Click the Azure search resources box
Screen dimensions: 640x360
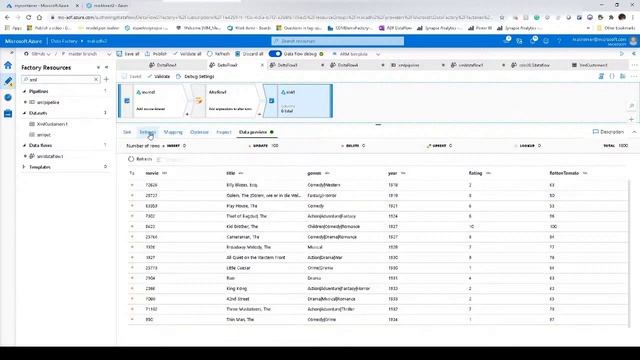click(338, 41)
